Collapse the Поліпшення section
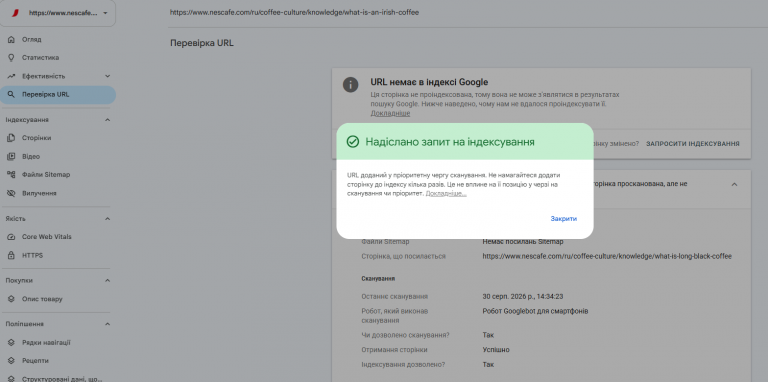The width and height of the screenshot is (768, 382). [x=107, y=324]
